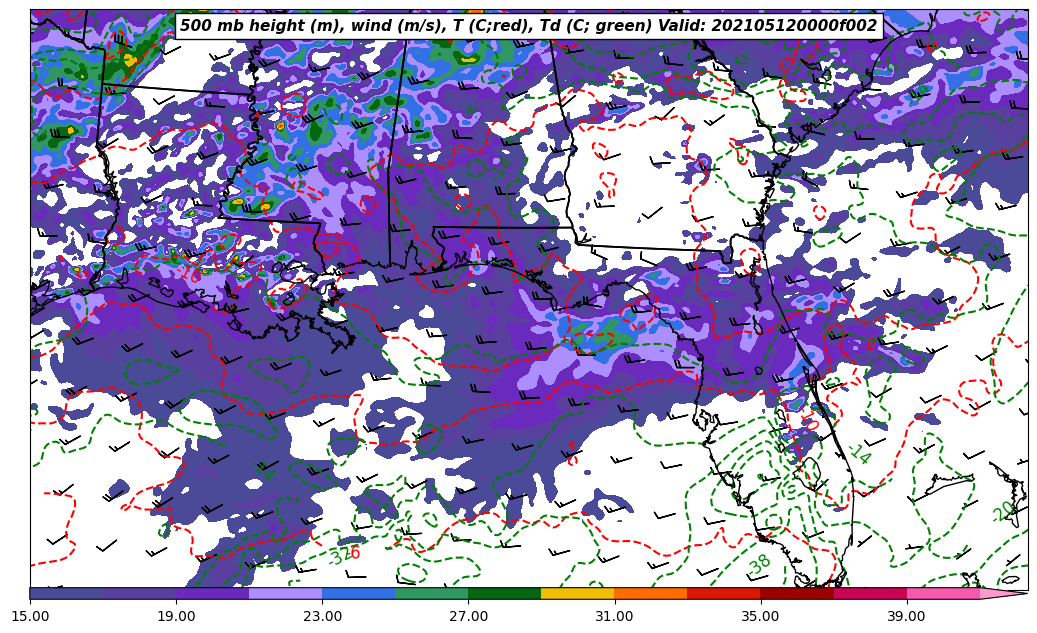
Task: Select the orange segment of the colorbar
Action: (x=651, y=594)
